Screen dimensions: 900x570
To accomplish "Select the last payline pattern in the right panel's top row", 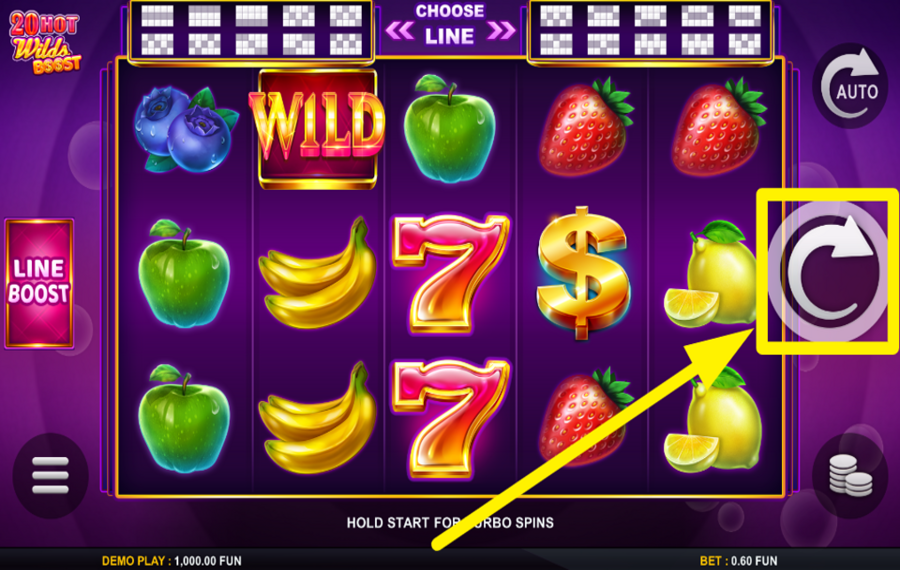I will pyautogui.click(x=744, y=16).
